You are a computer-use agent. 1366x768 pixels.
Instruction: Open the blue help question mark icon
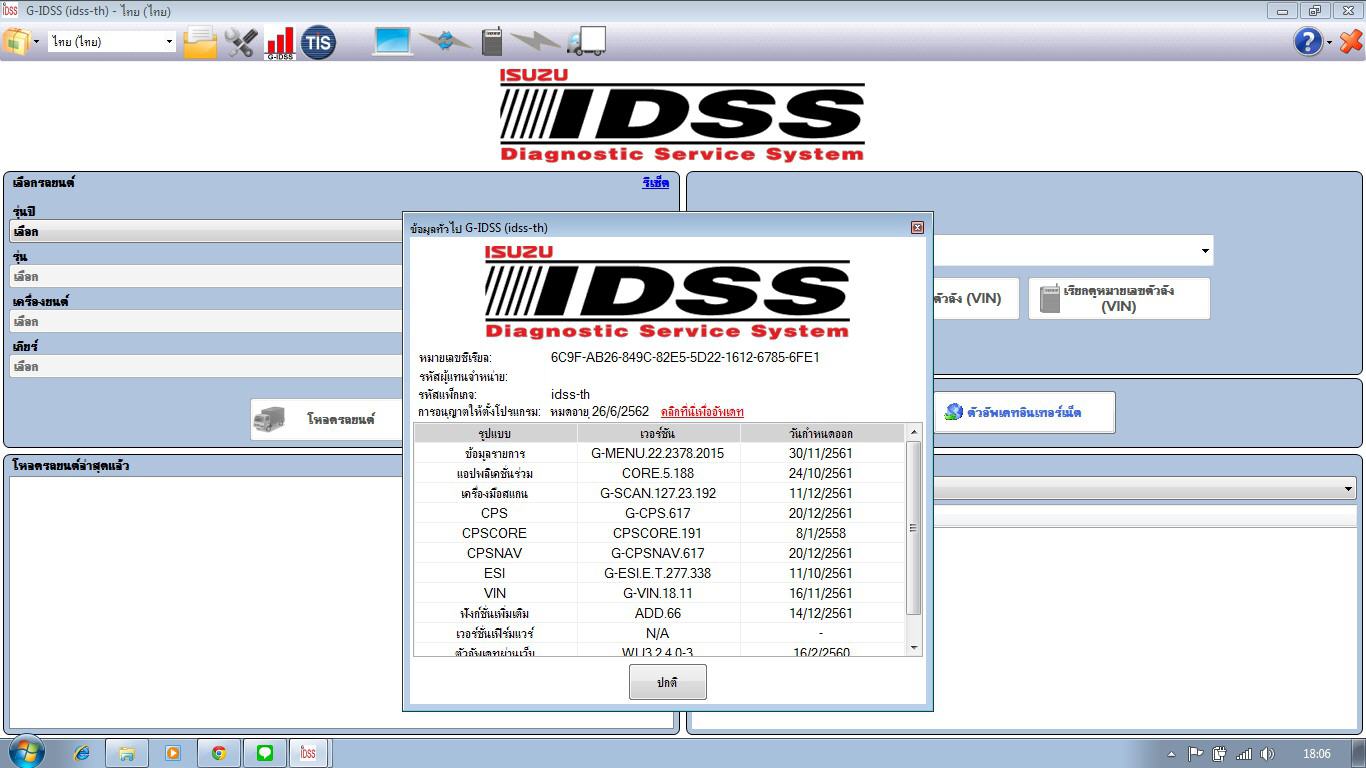coord(1308,41)
